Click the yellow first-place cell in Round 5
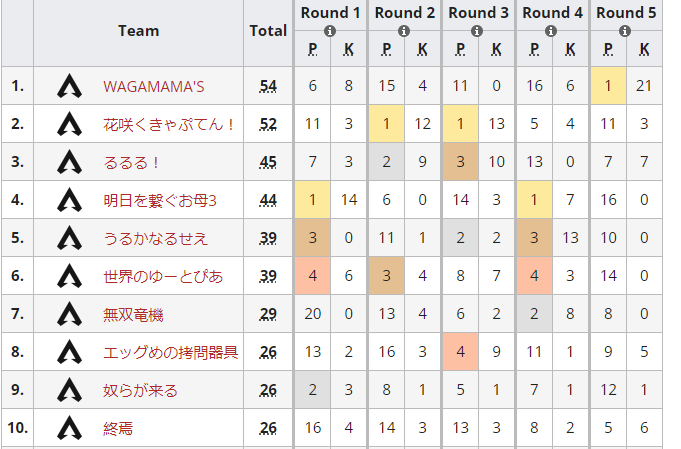The image size is (681, 449). (x=607, y=86)
